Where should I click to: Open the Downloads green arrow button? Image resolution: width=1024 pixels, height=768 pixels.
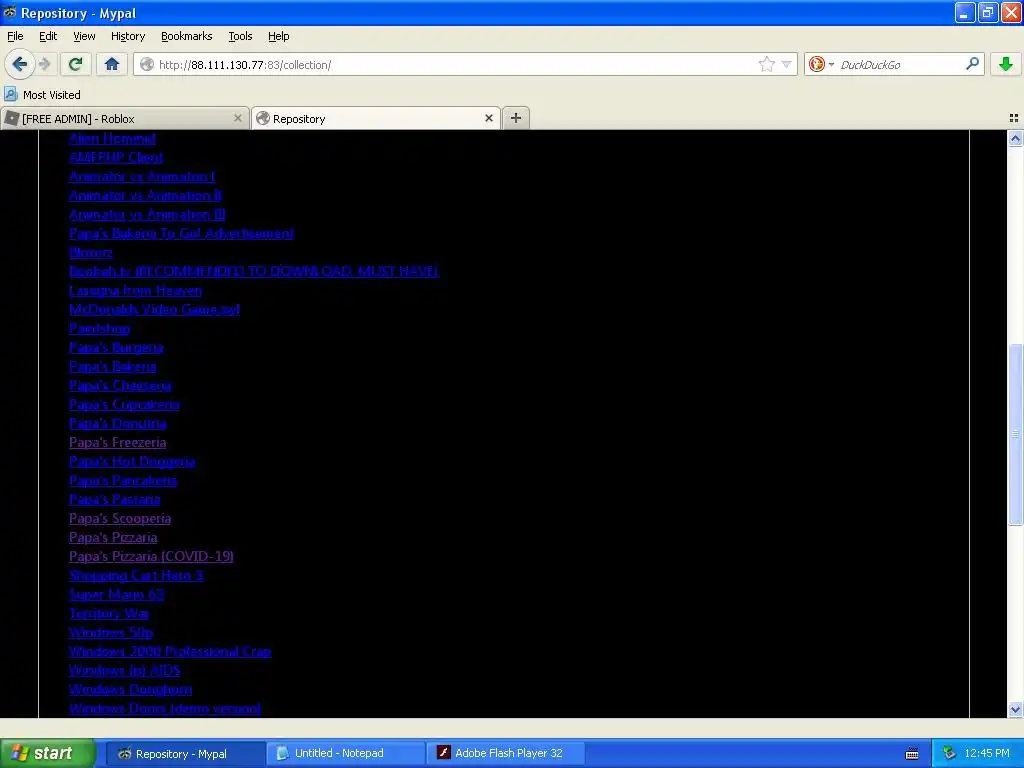(x=1006, y=64)
